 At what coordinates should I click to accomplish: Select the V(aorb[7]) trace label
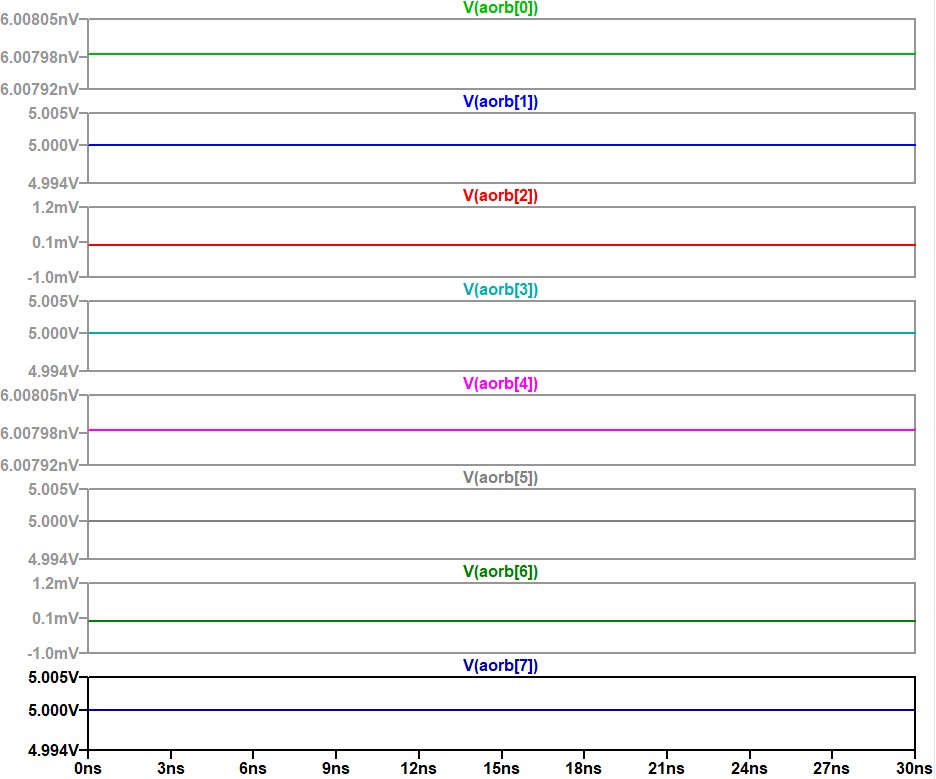(x=500, y=666)
